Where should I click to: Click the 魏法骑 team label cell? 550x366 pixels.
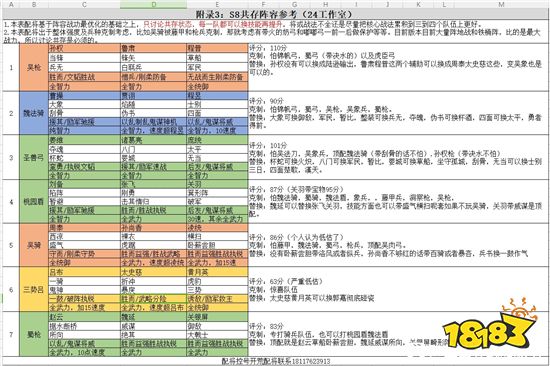pos(34,113)
